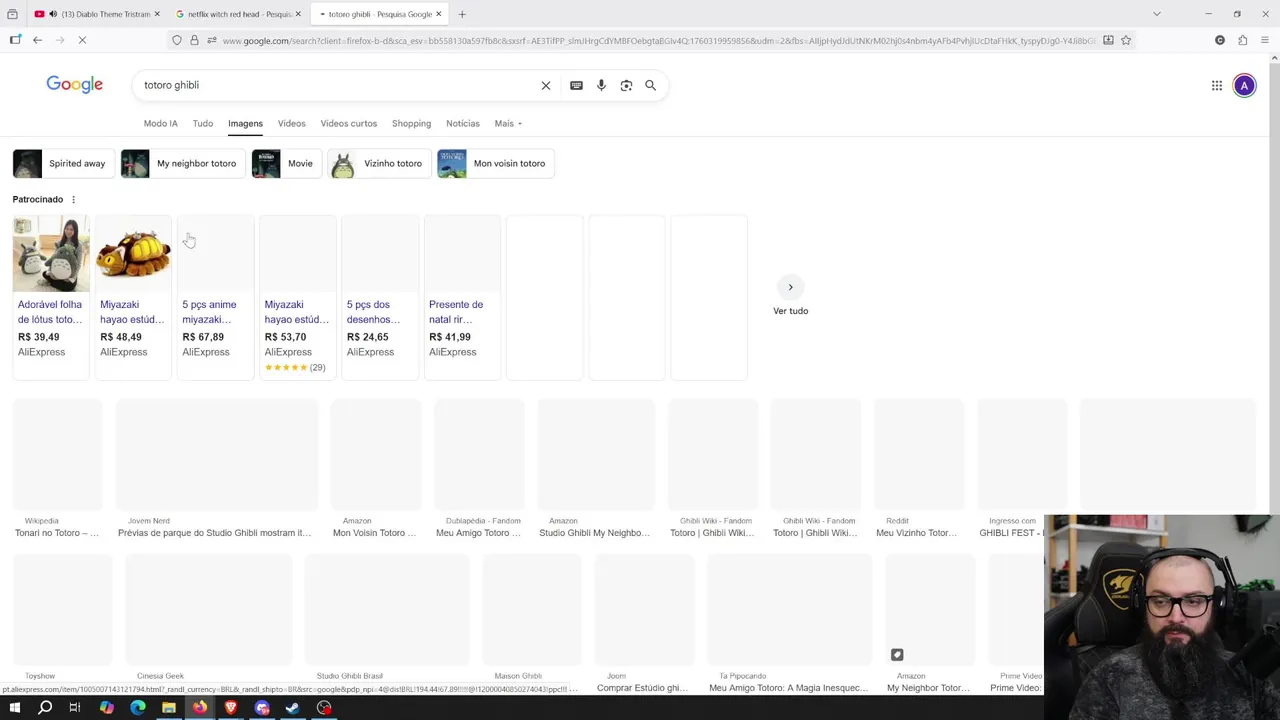Switch to the netflix witch red head tab

click(x=236, y=14)
